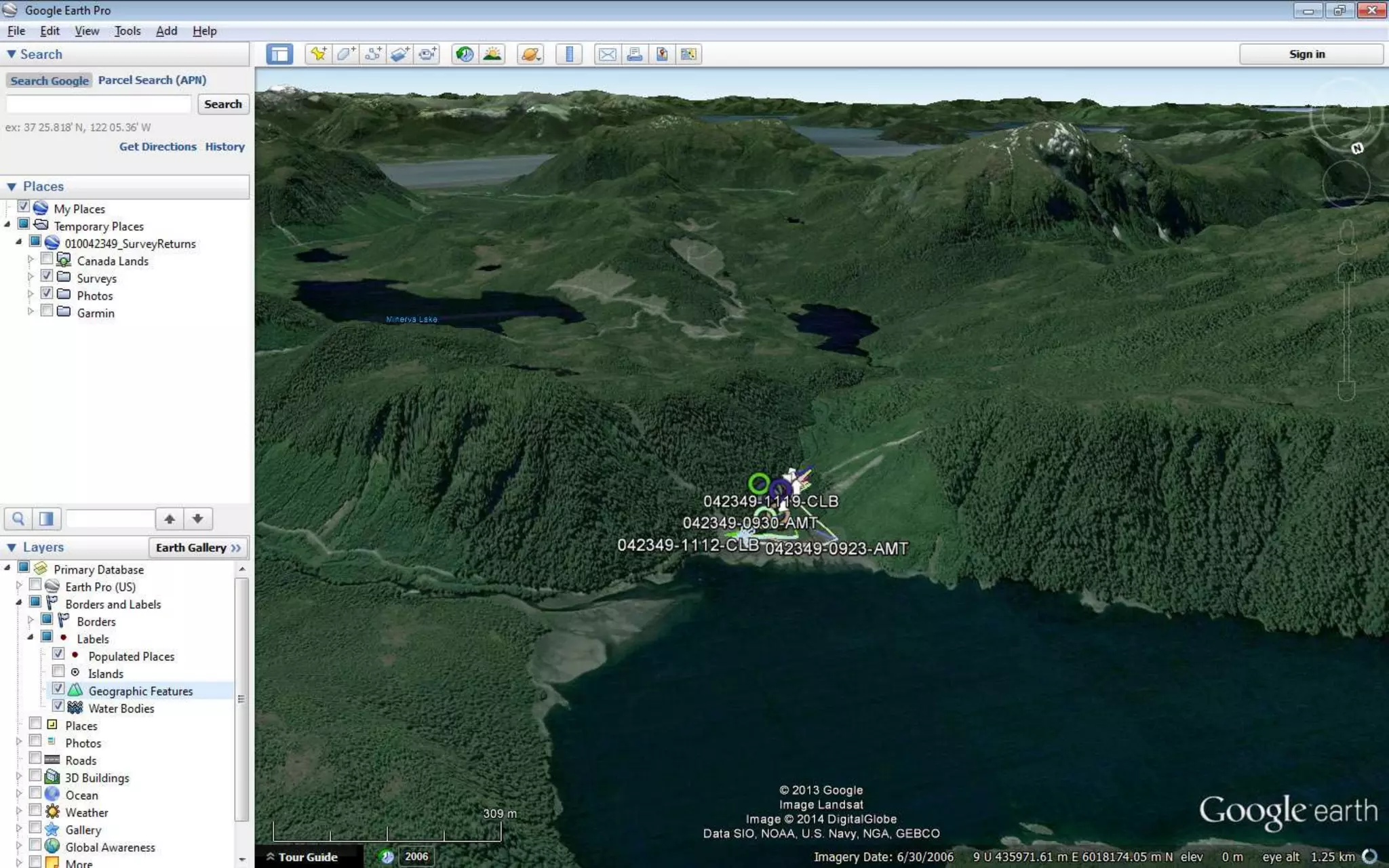Click the Email envelope icon
1389x868 pixels.
[x=607, y=54]
